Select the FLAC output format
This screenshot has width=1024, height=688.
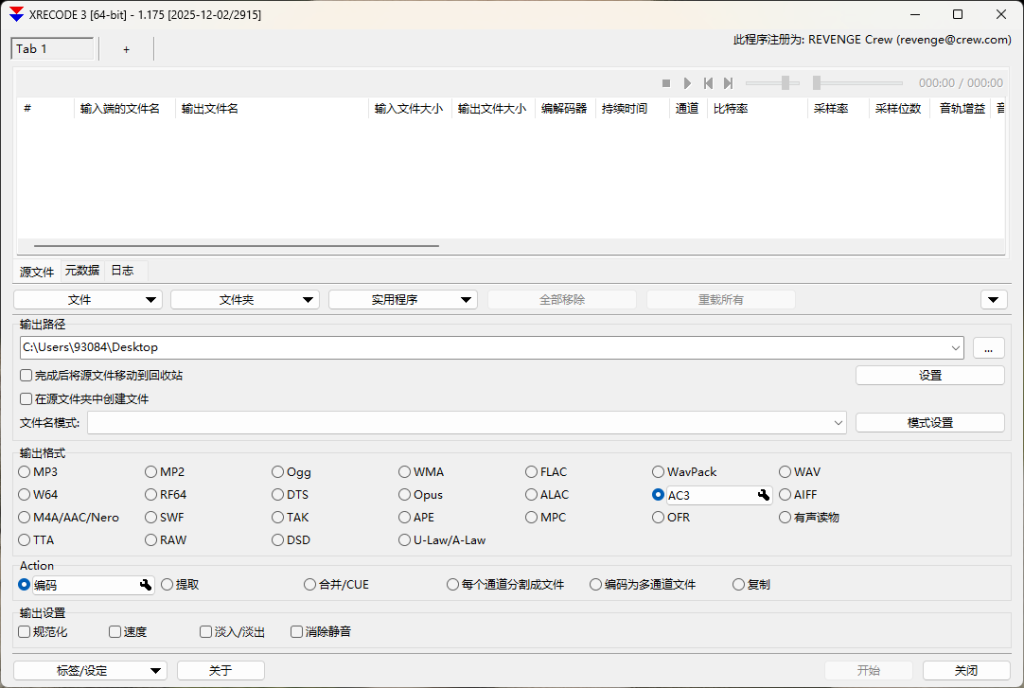[531, 471]
